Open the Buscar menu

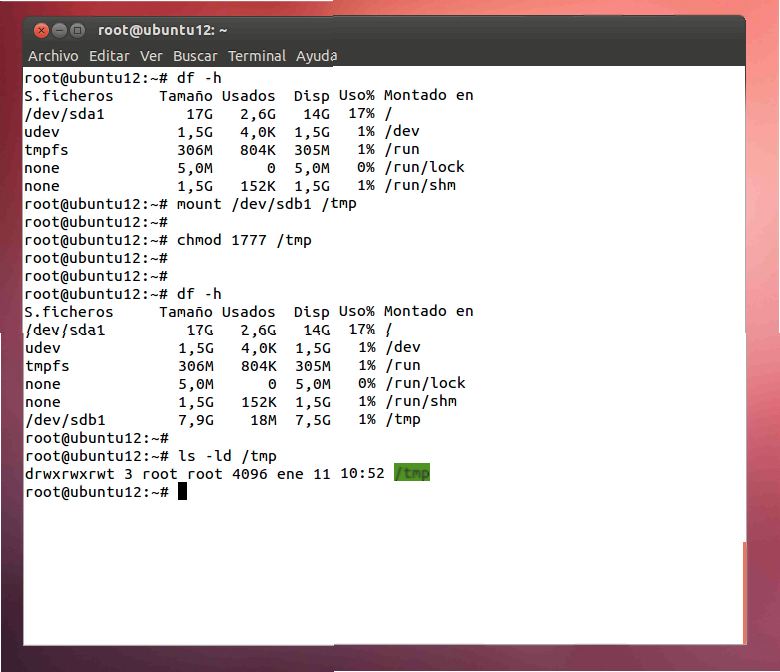point(195,56)
